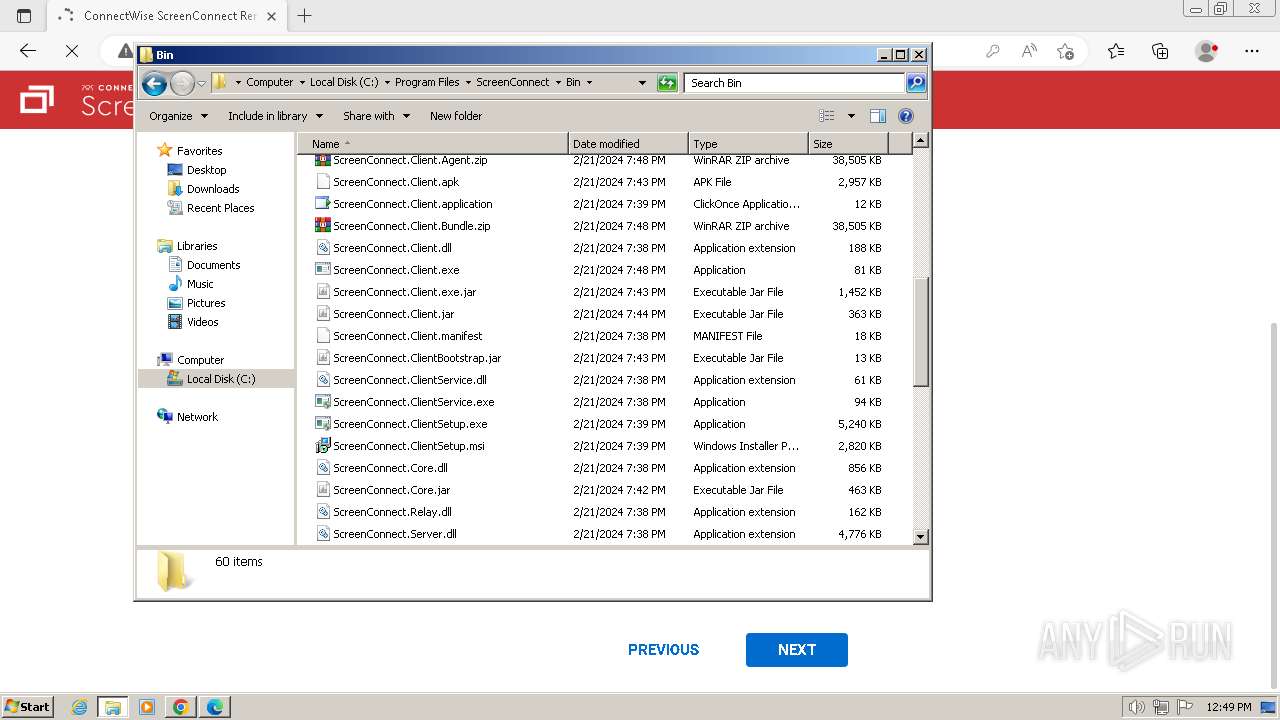This screenshot has width=1280, height=720.
Task: Click the Explorer Back arrow button
Action: (x=154, y=83)
